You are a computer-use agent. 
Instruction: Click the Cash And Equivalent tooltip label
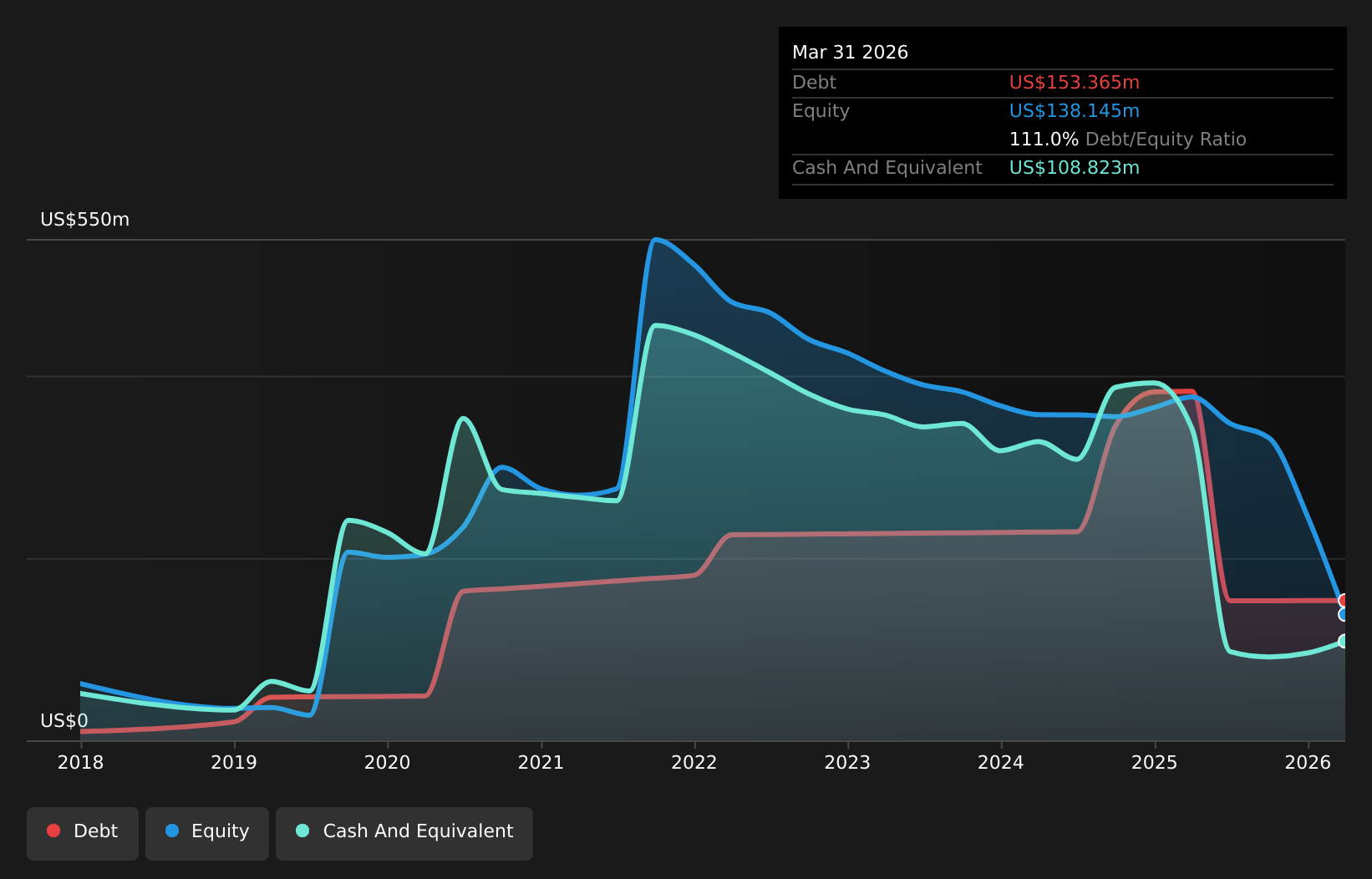pyautogui.click(x=887, y=168)
